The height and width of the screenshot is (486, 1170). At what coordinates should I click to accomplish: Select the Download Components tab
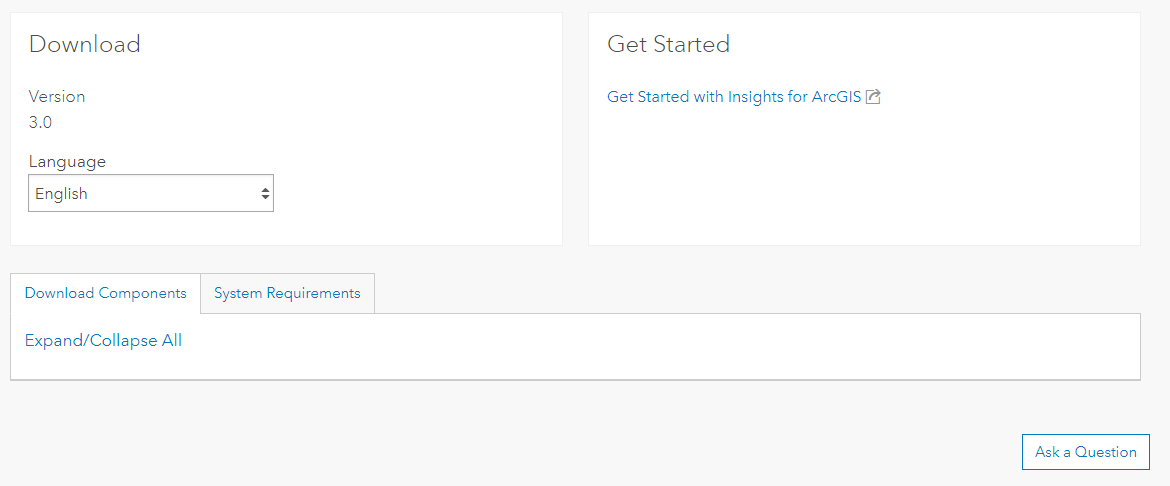pos(105,293)
